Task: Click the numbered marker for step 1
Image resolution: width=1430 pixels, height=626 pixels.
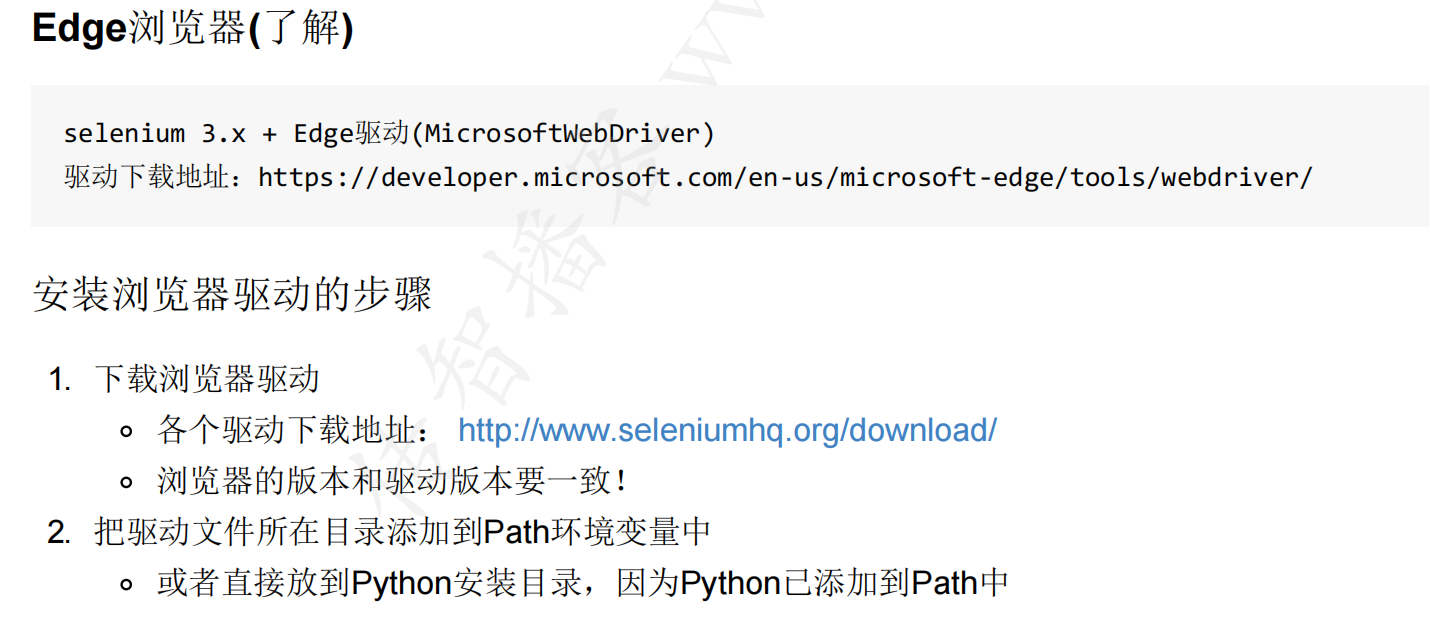Action: tap(60, 380)
